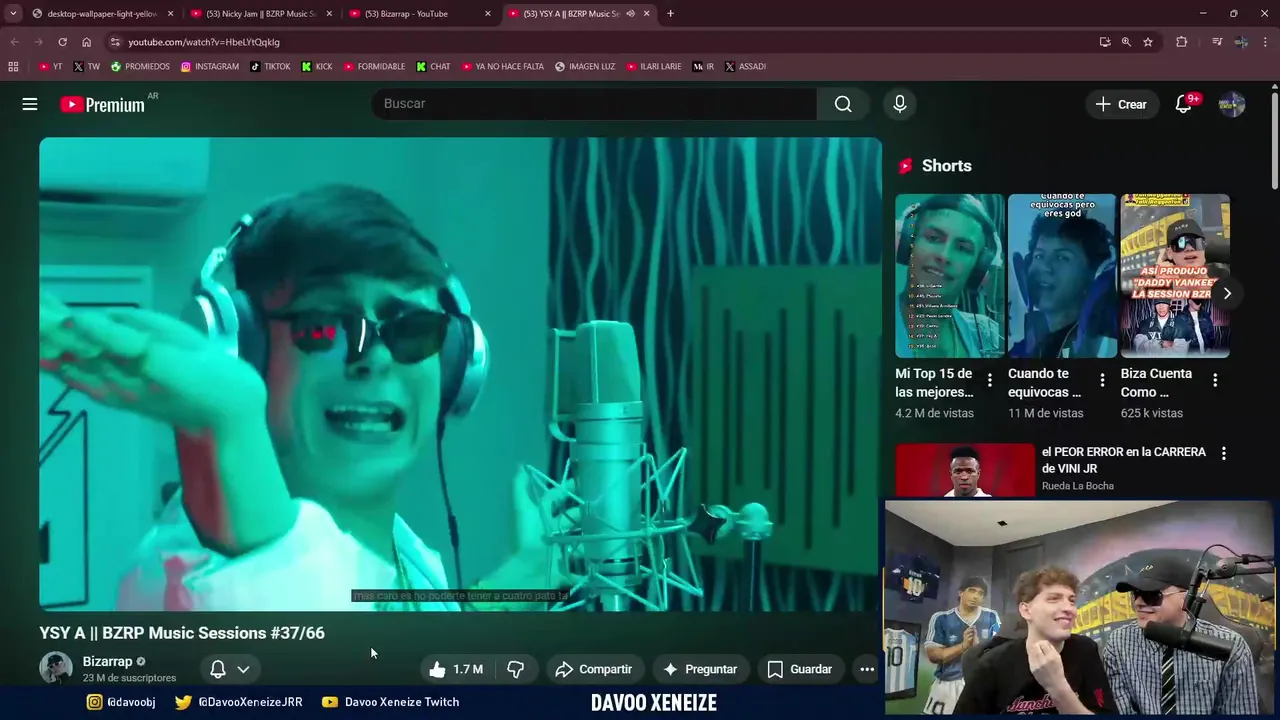Open the IMAGEN LUZ bookmark
Viewport: 1280px width, 720px height.
click(585, 67)
